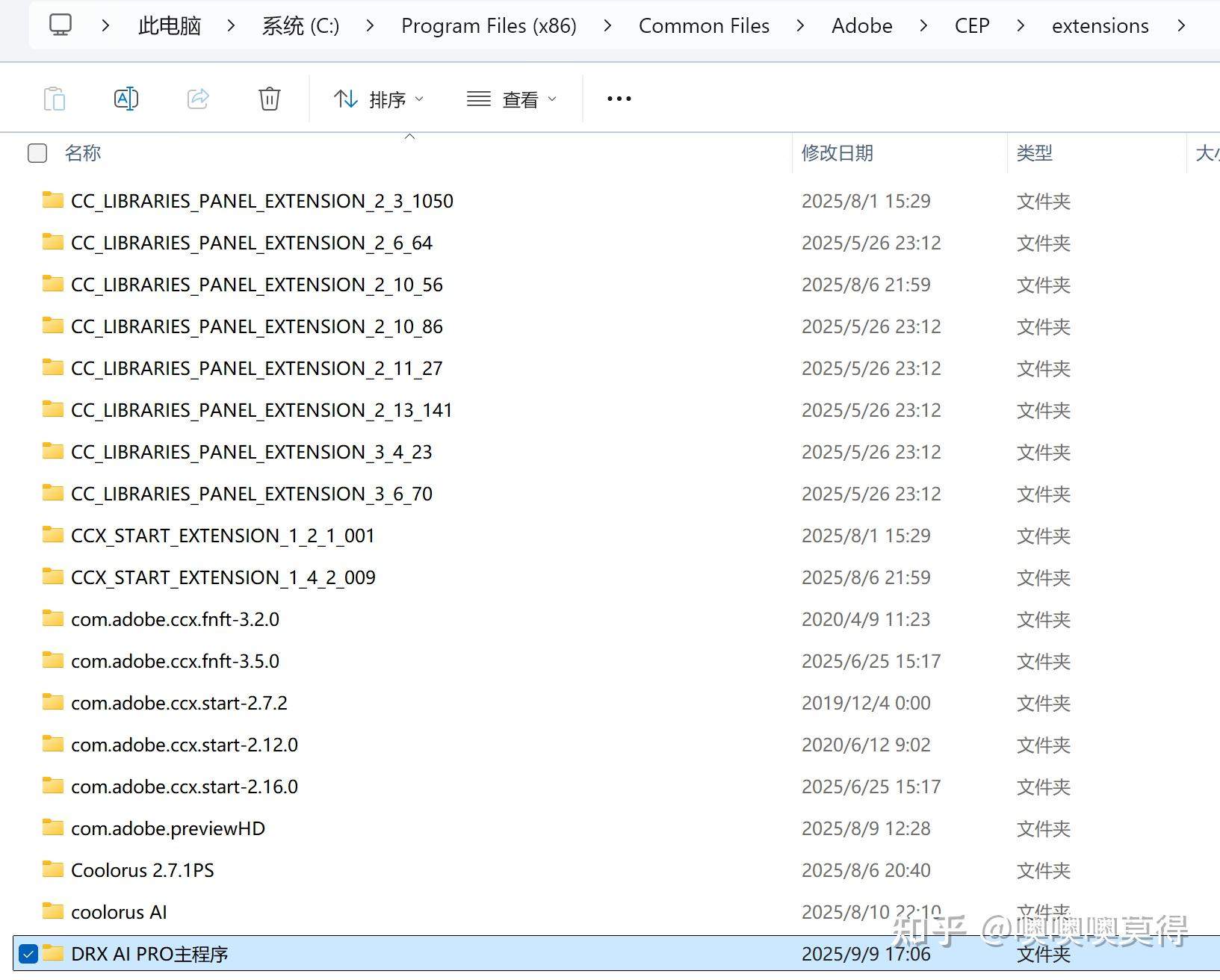Image resolution: width=1220 pixels, height=980 pixels.
Task: Click the delete (trash) icon
Action: coord(269,98)
